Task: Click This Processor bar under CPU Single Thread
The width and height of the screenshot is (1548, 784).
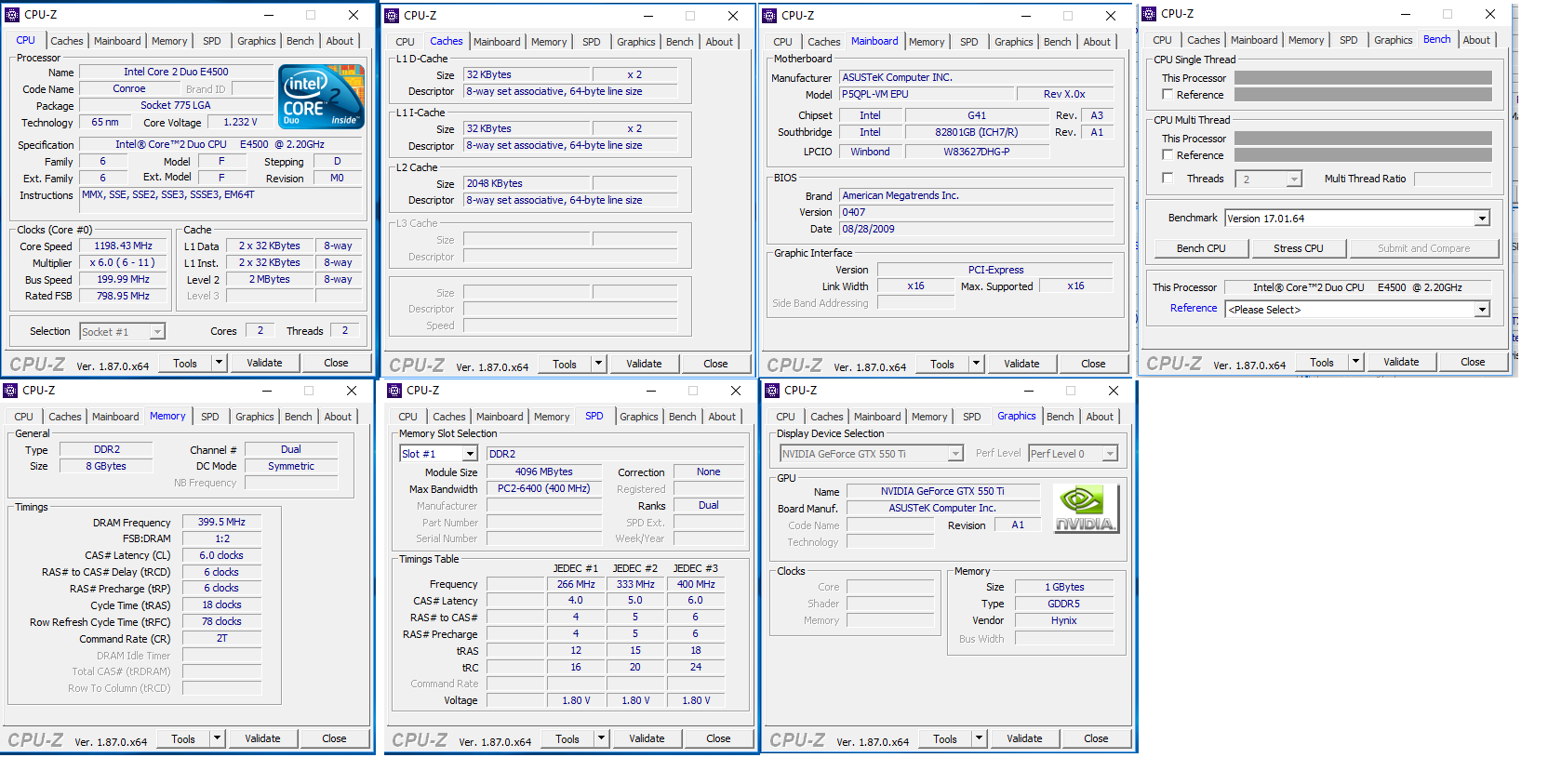Action: click(x=1363, y=78)
